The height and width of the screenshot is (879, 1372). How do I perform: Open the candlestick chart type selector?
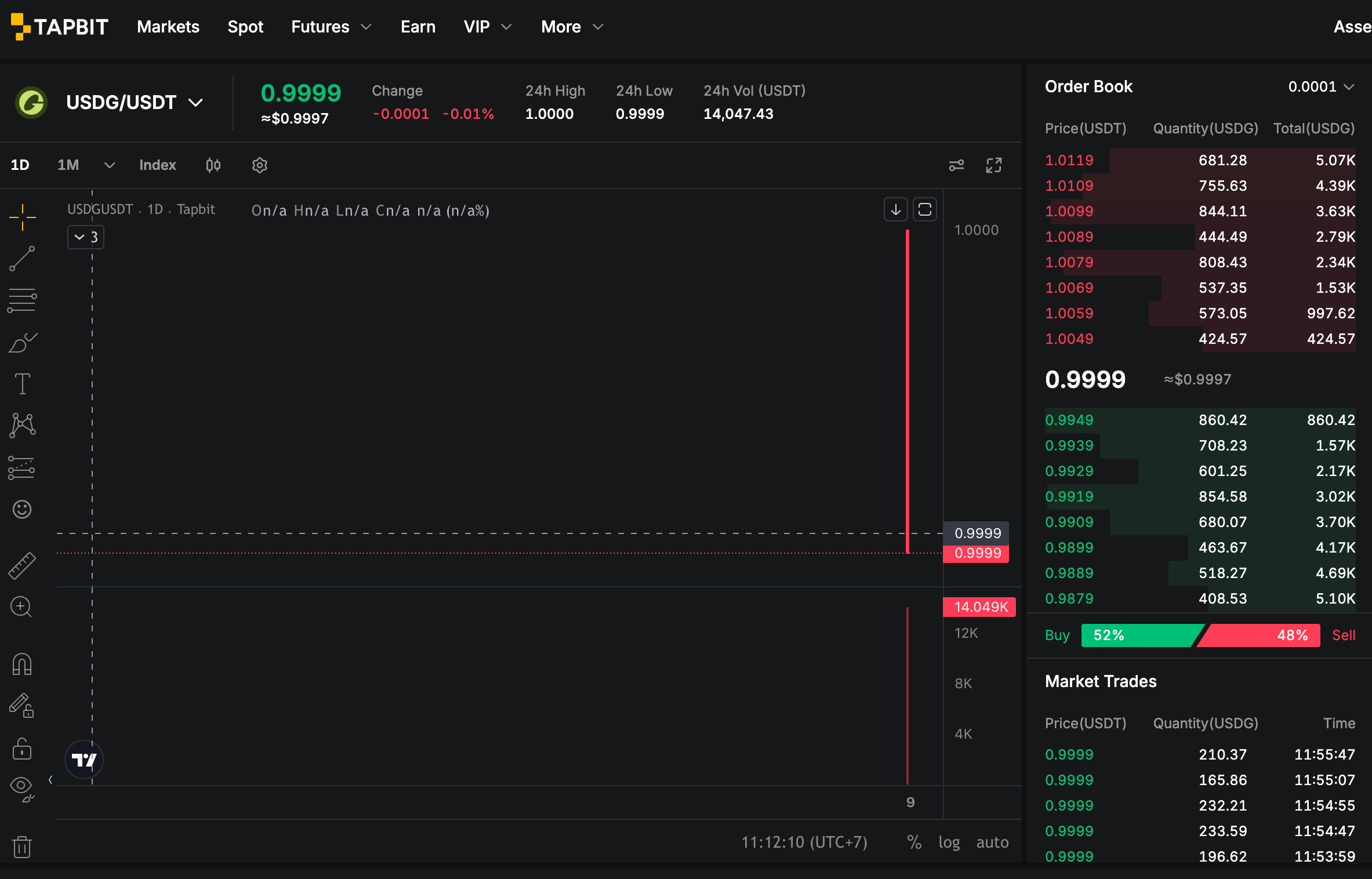[213, 165]
